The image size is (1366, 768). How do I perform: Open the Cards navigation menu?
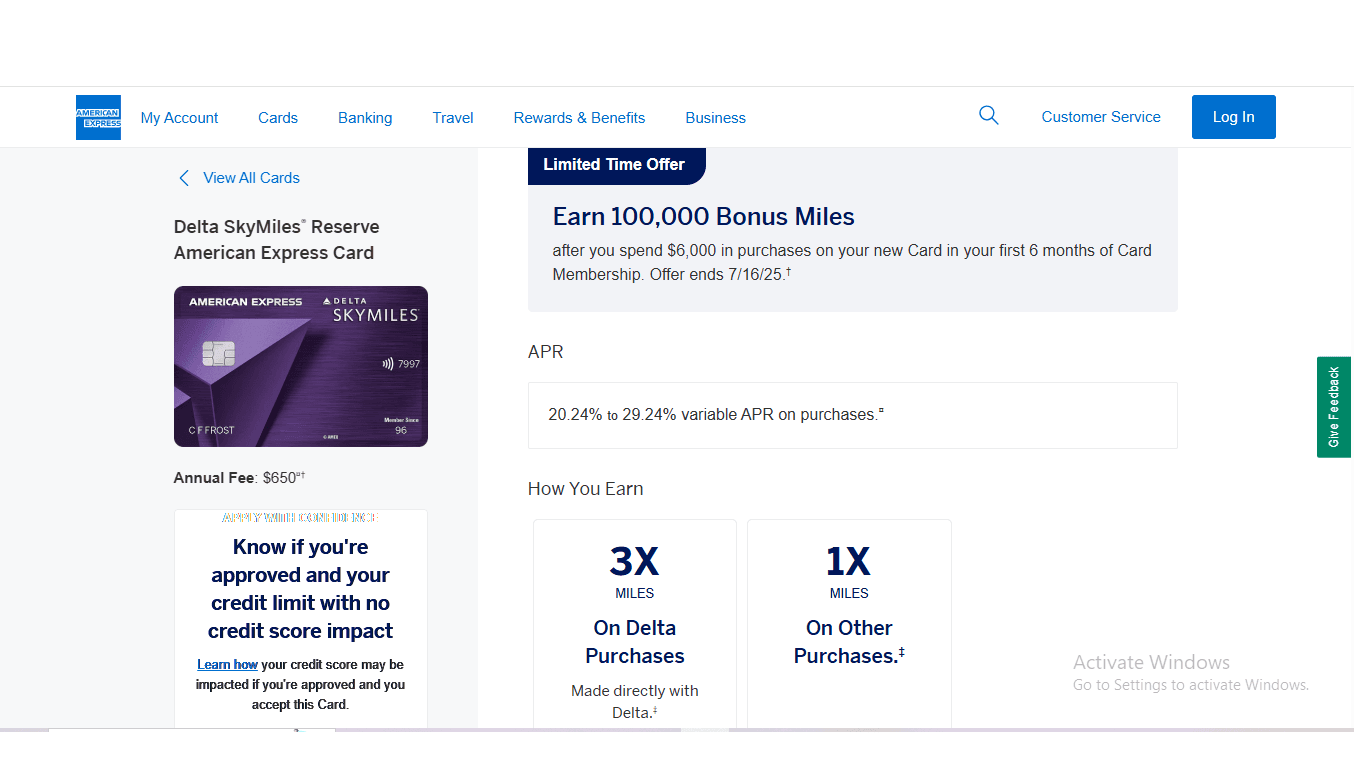point(277,117)
